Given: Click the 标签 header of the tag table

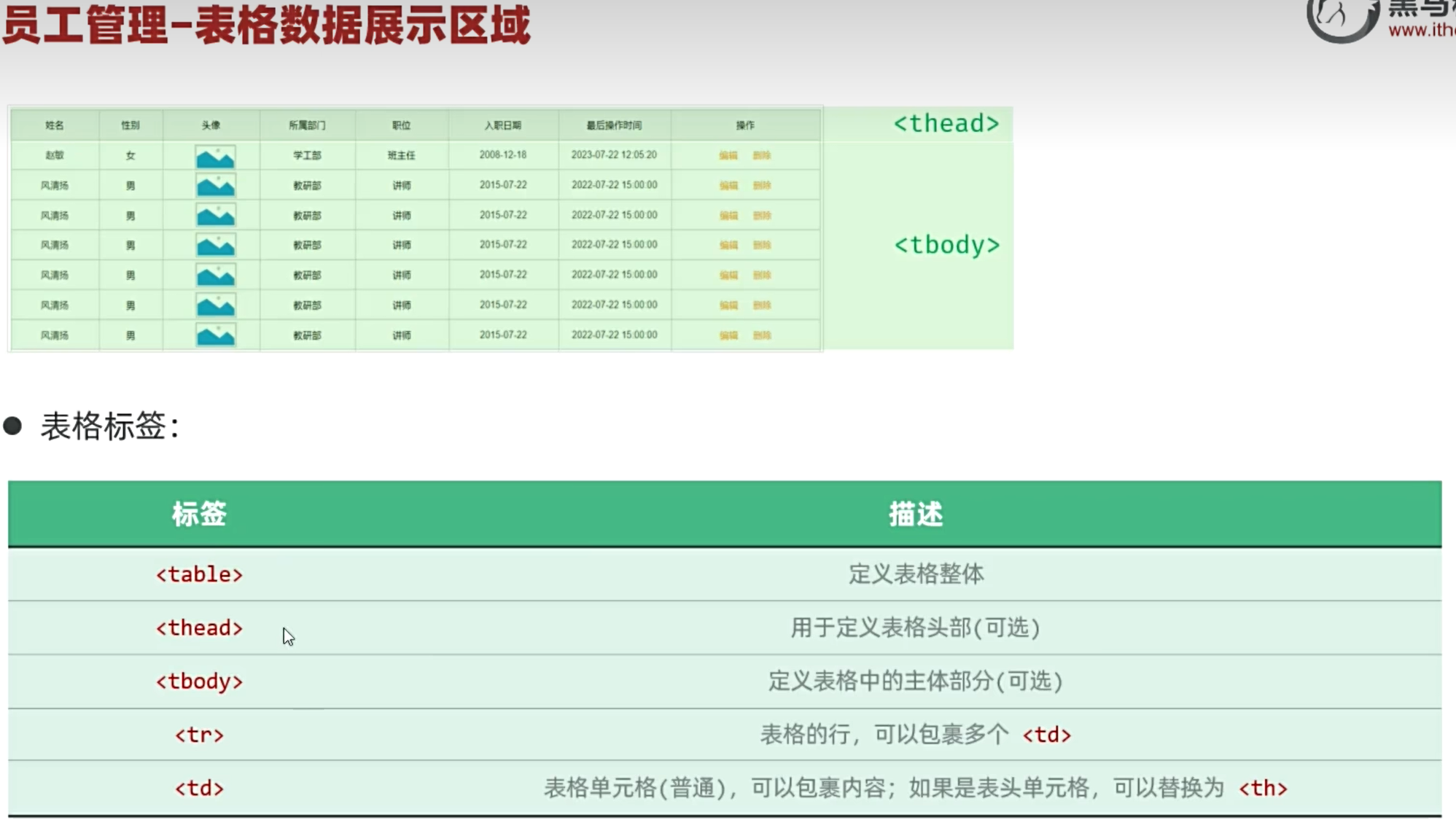Looking at the screenshot, I should coord(199,514).
